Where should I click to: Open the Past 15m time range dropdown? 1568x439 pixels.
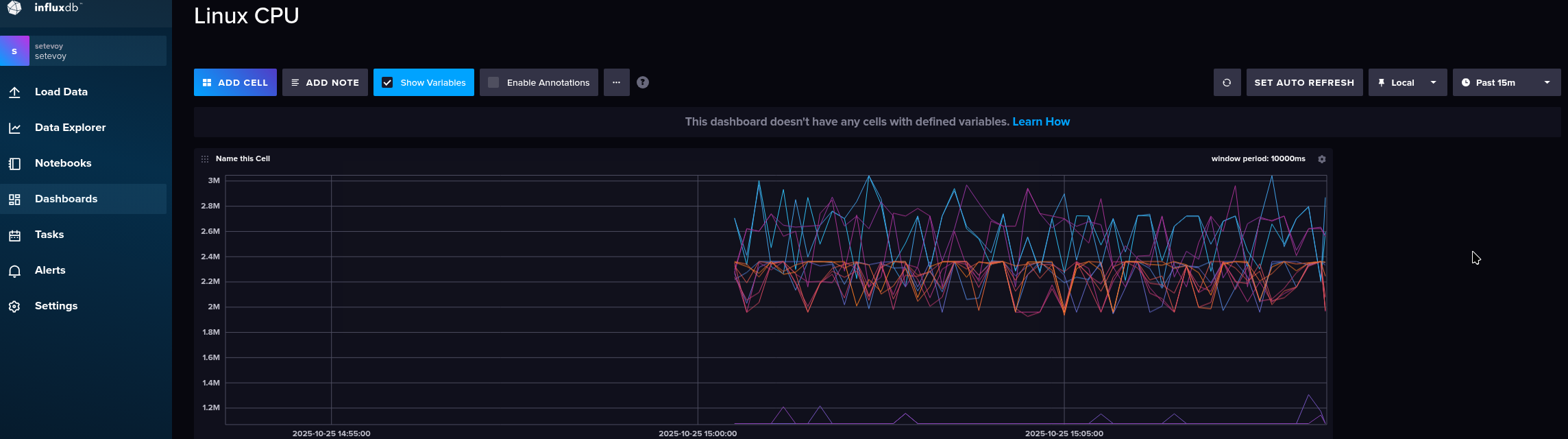[1506, 82]
